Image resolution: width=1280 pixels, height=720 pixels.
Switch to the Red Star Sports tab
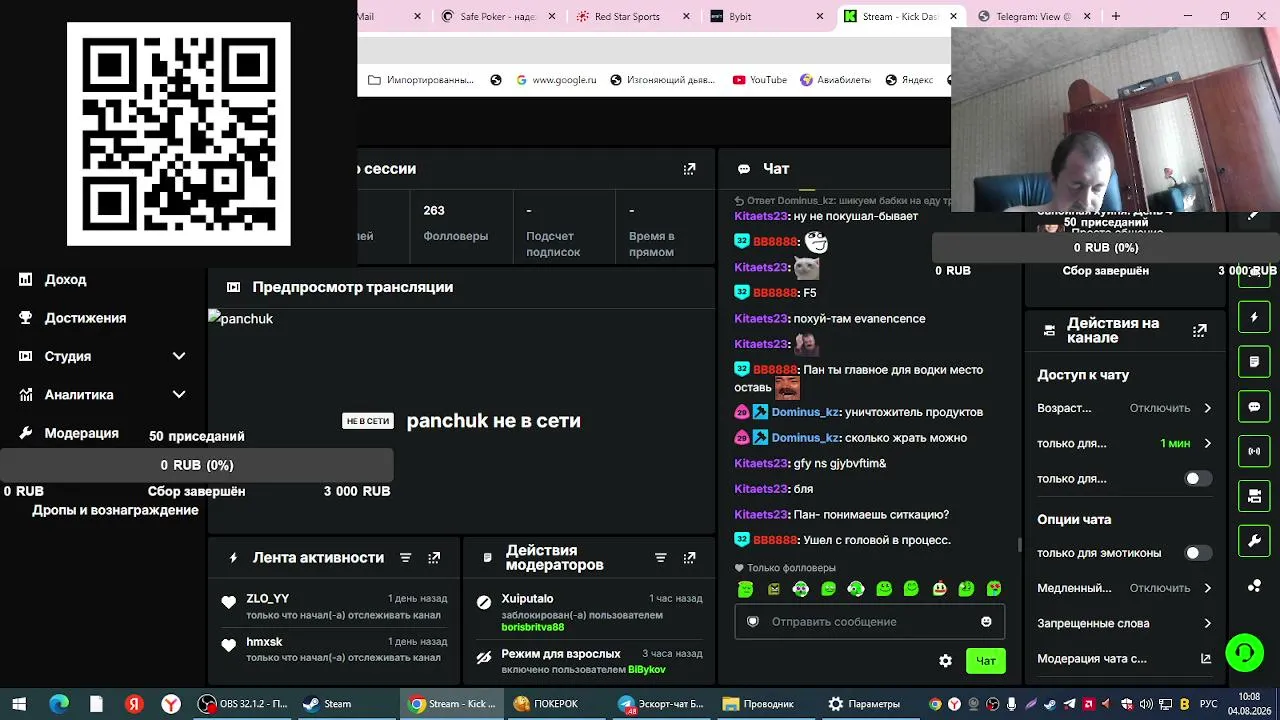tap(632, 16)
